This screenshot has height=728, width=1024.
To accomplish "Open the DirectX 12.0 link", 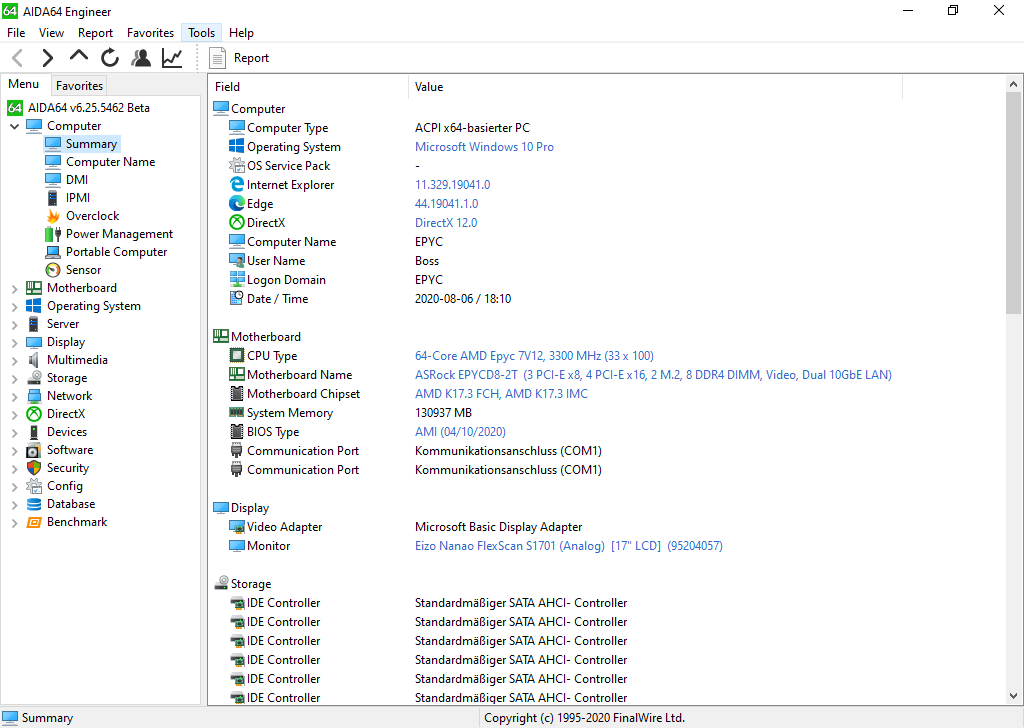I will (446, 223).
